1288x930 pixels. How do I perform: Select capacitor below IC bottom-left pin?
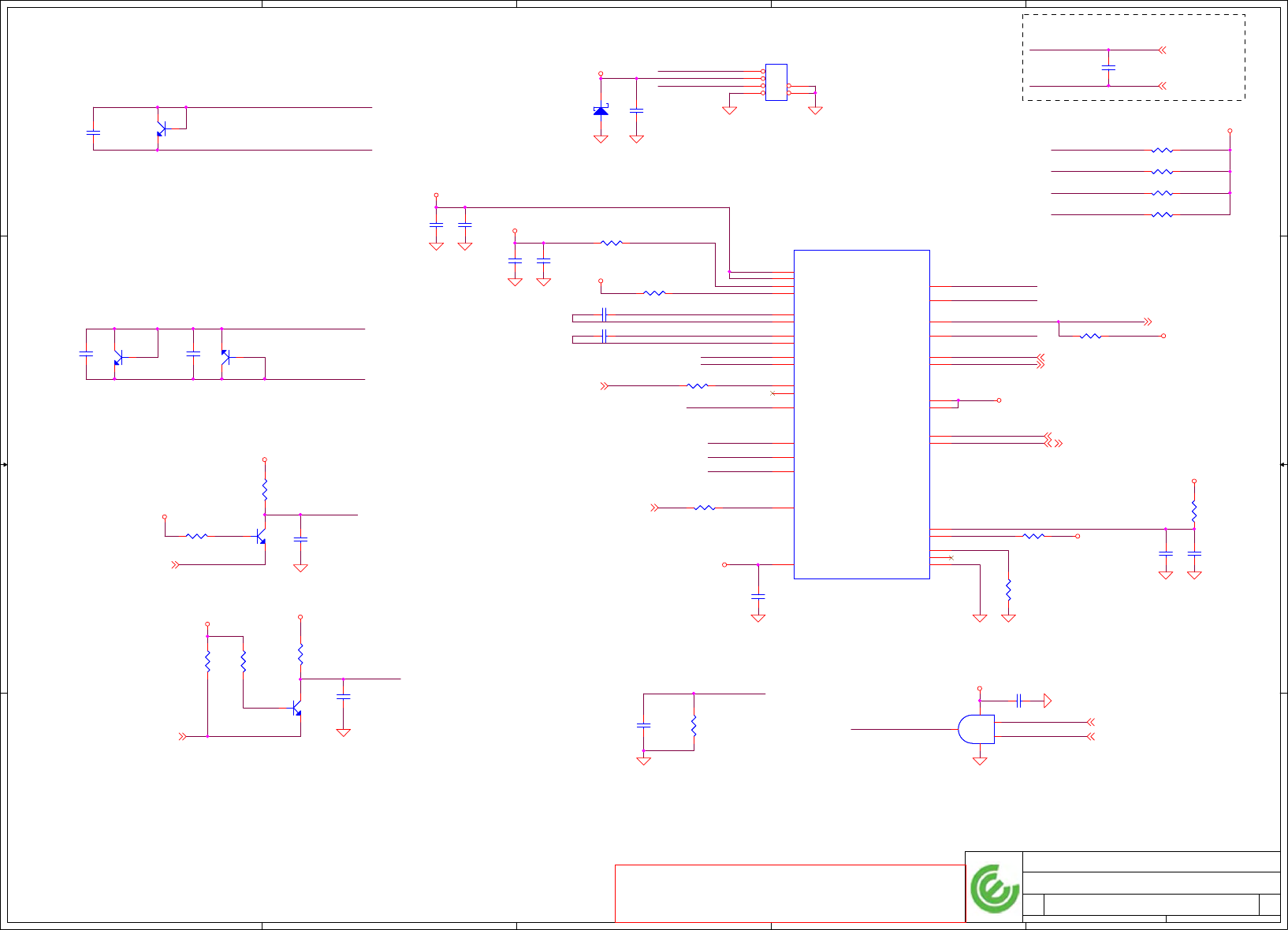pos(758,597)
